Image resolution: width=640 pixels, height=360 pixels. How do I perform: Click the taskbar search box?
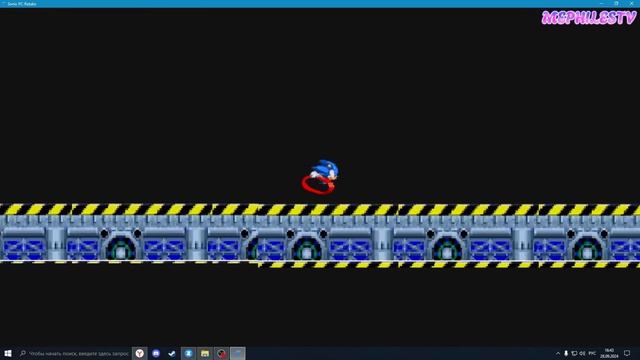coord(74,353)
